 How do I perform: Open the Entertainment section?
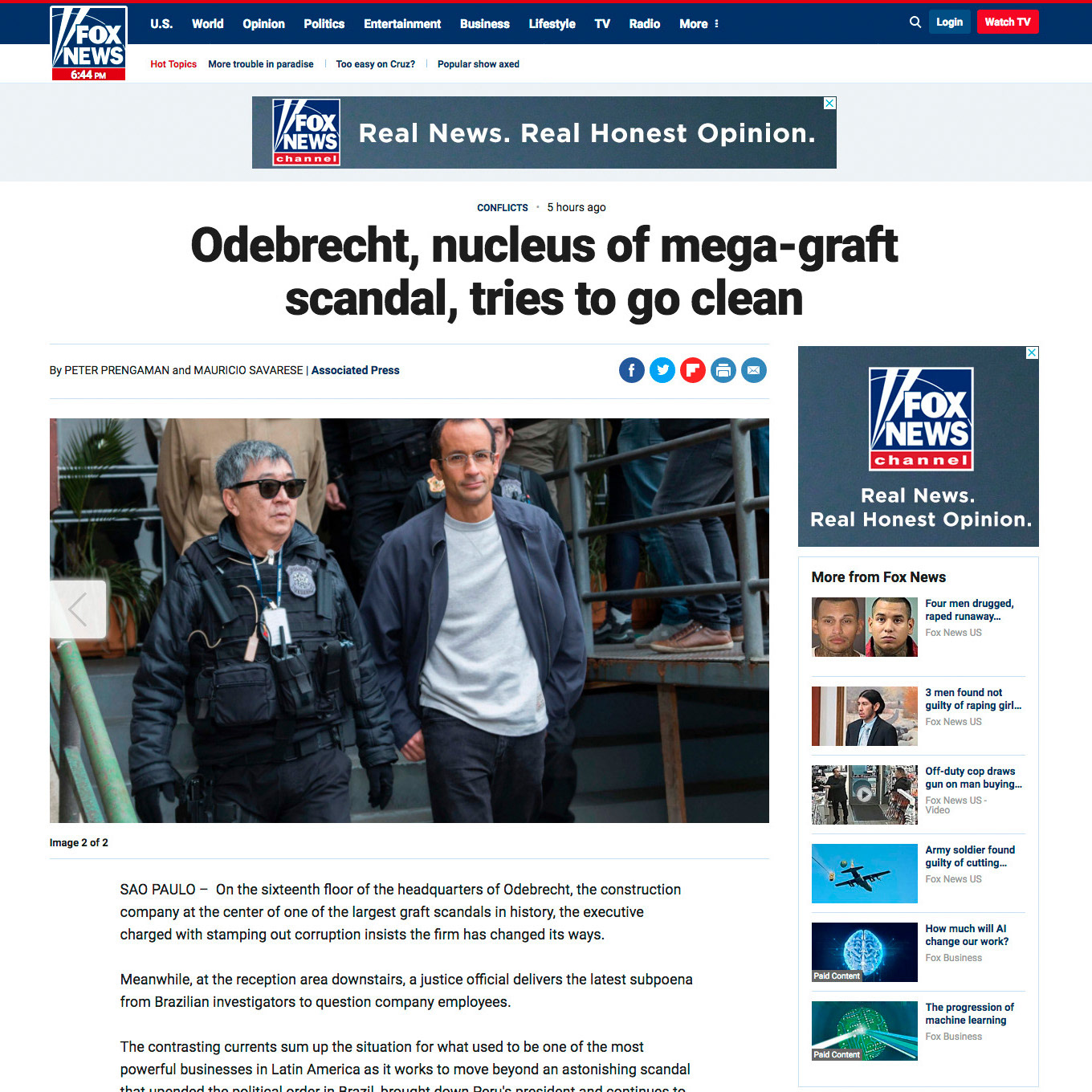(x=402, y=24)
